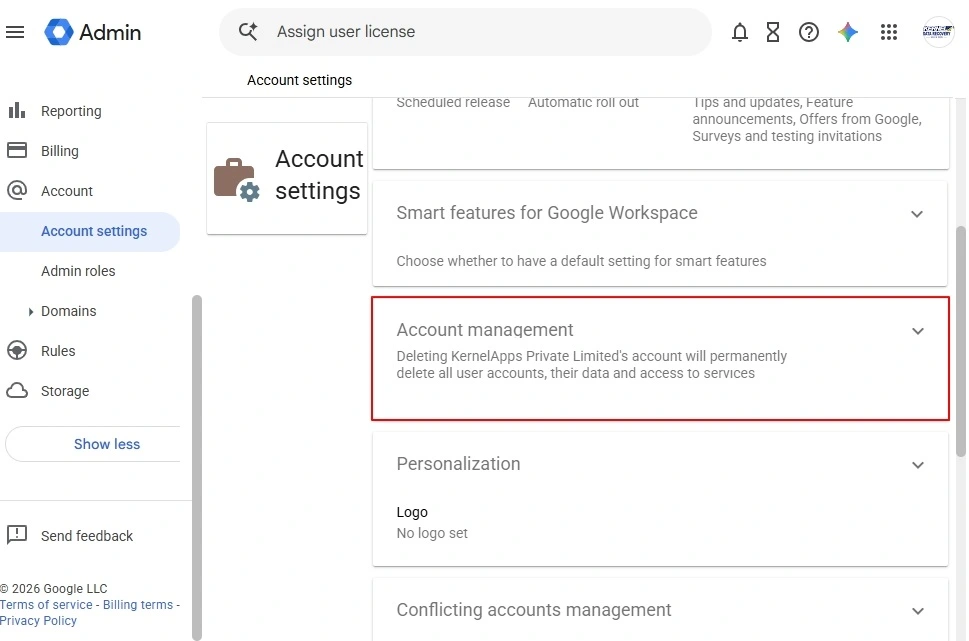
Task: Click the 'No logo set' text
Action: click(x=432, y=533)
